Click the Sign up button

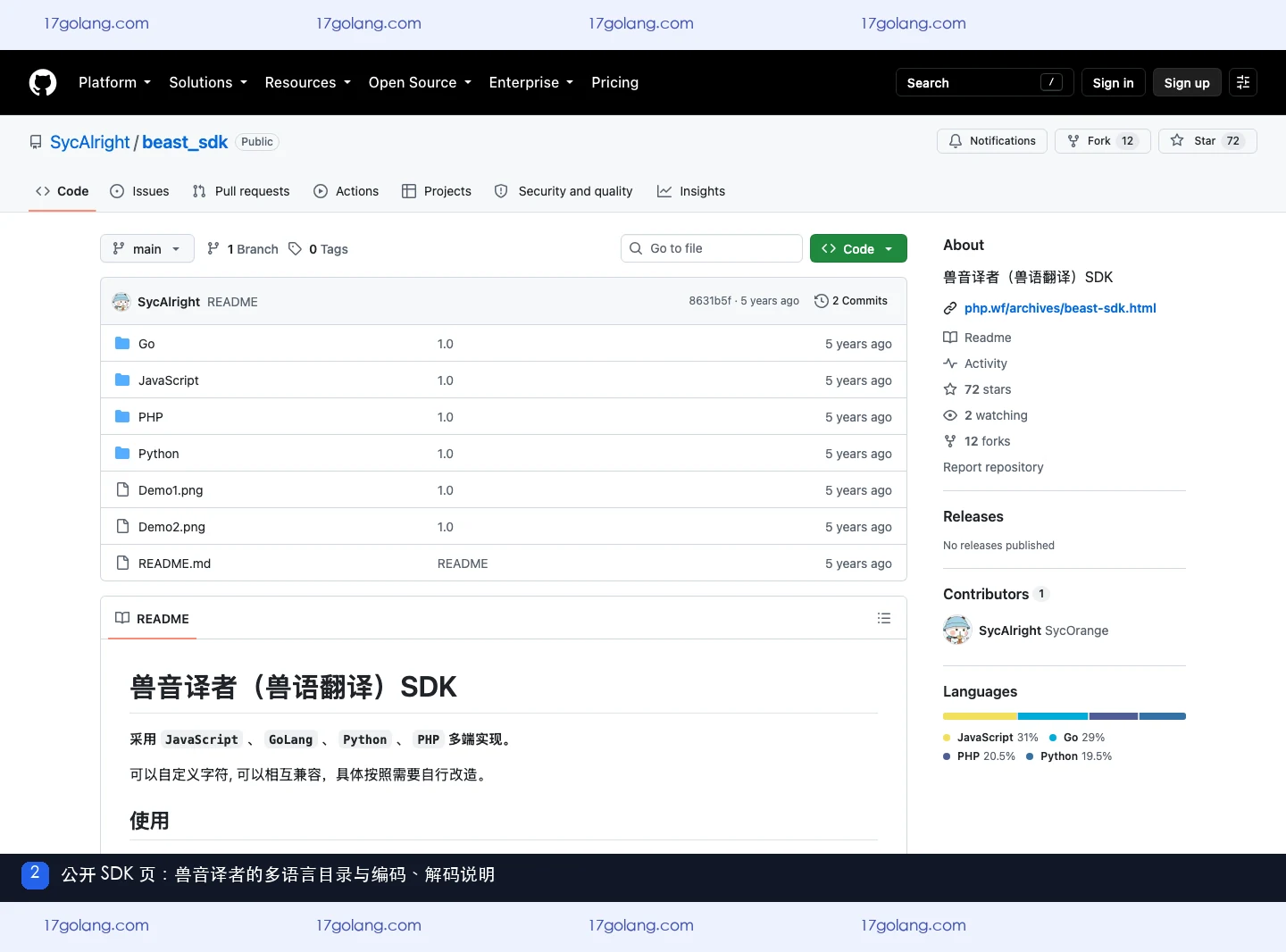1187,82
